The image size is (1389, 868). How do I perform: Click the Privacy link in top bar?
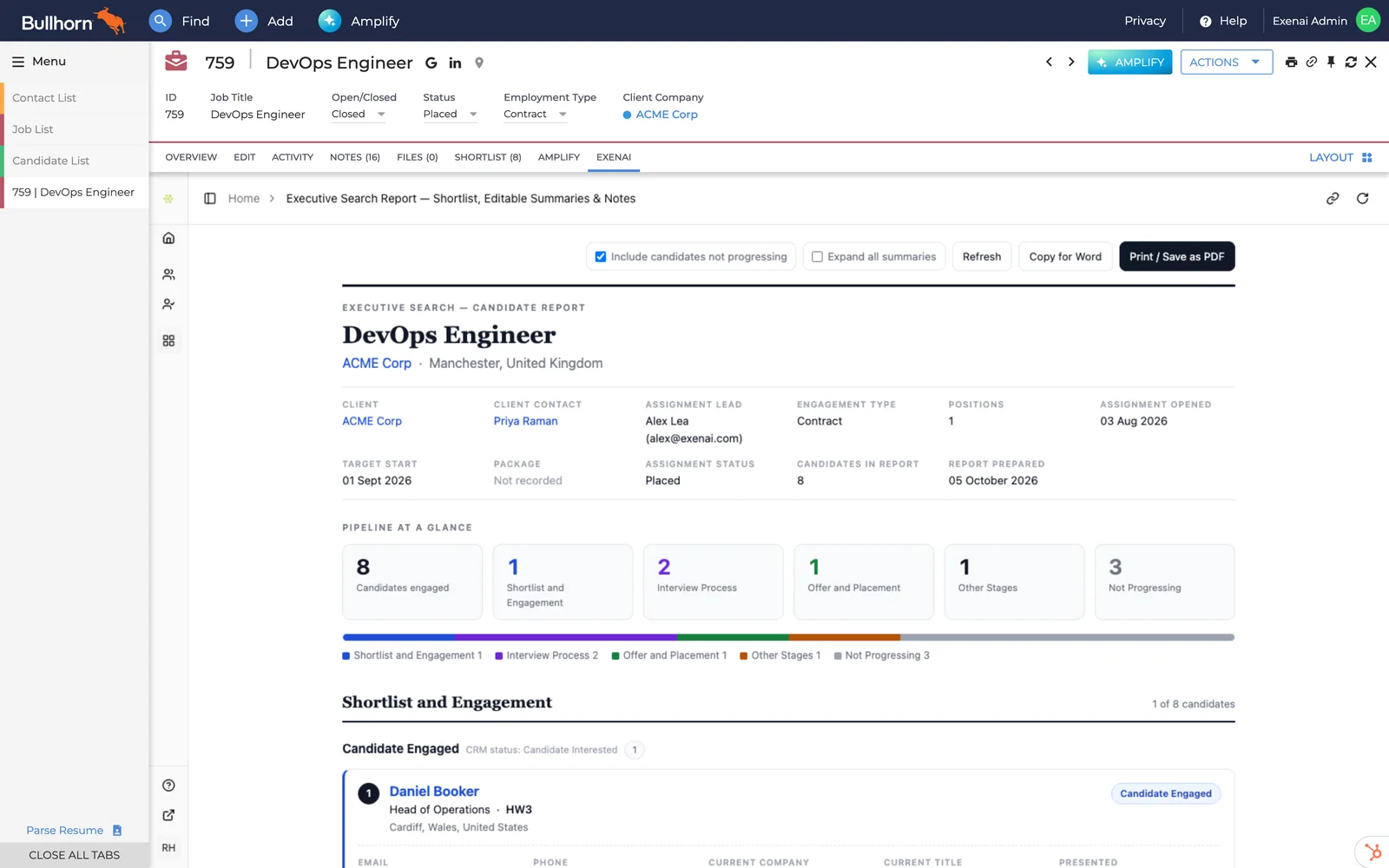1145,21
